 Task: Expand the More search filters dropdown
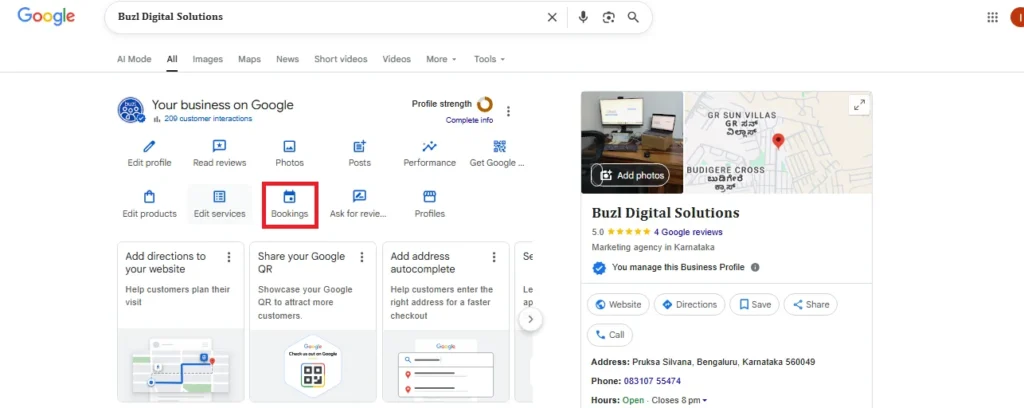coord(441,59)
